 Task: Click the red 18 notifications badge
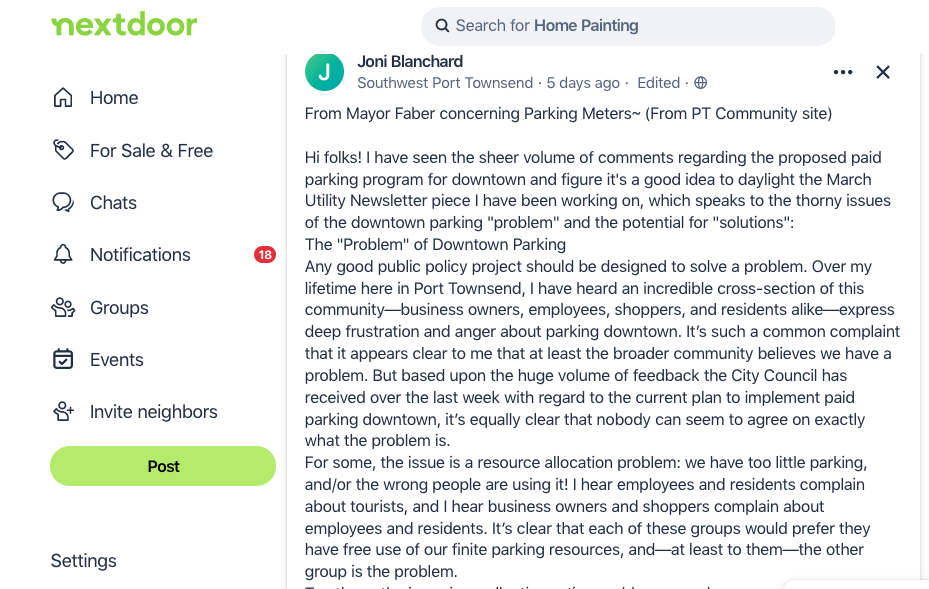265,255
